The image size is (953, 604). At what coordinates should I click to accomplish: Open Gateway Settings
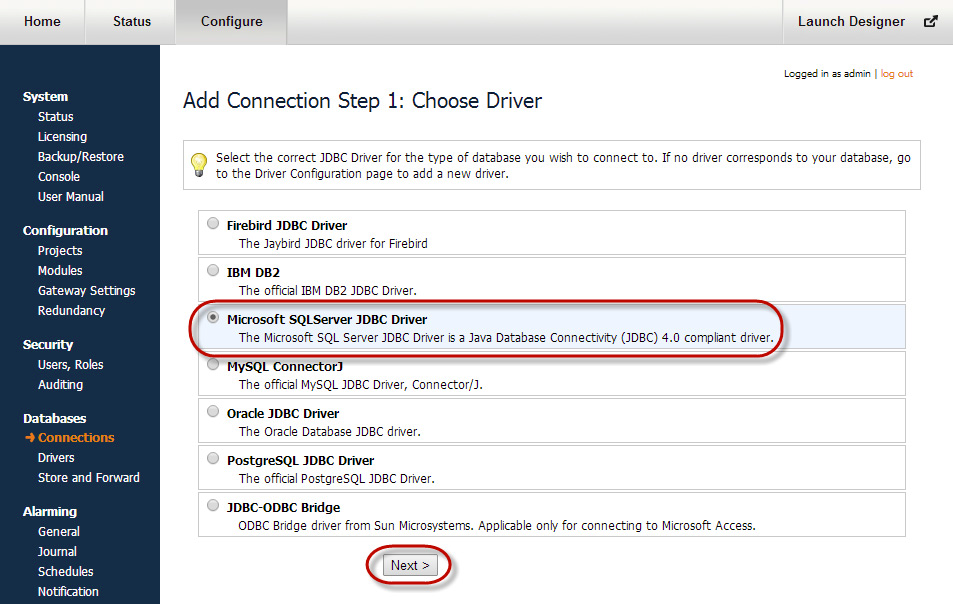(86, 290)
